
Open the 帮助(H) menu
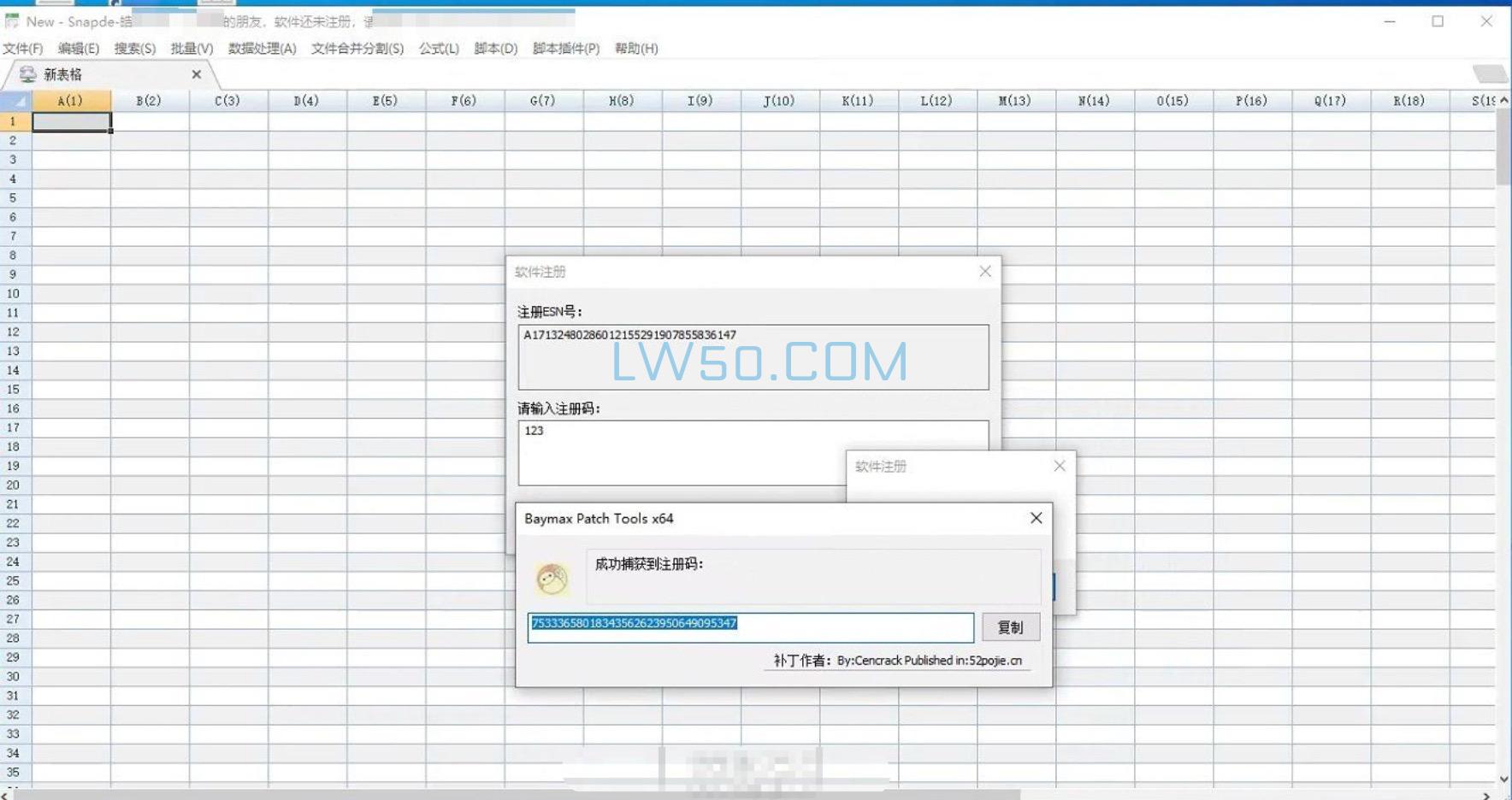coord(636,49)
